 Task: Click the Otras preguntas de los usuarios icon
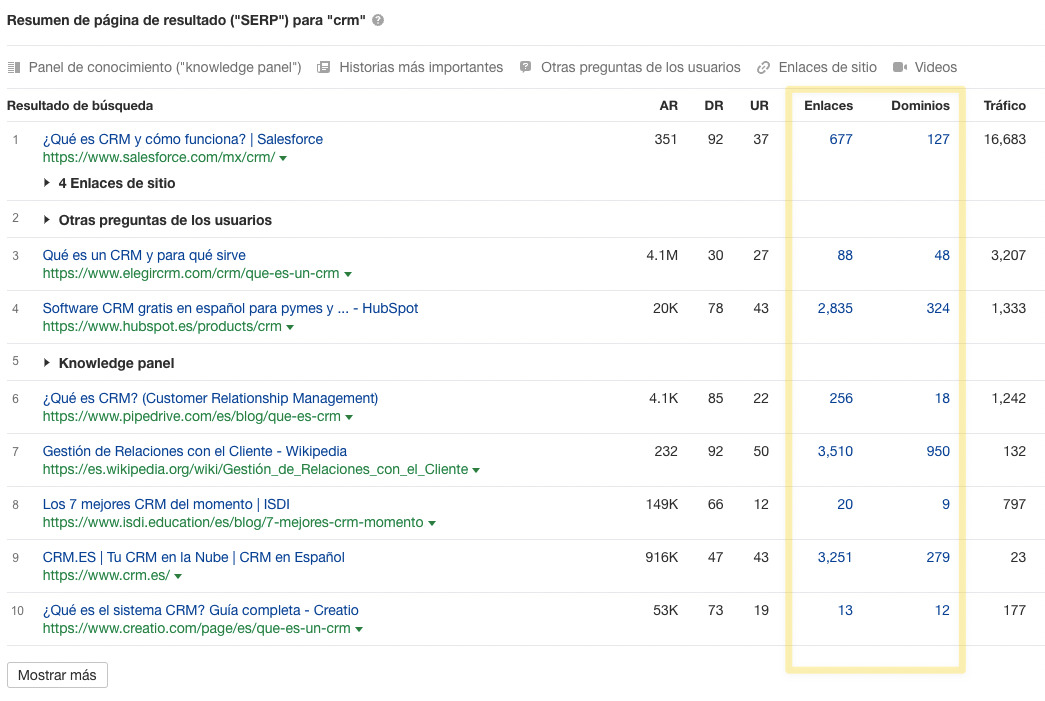(526, 68)
